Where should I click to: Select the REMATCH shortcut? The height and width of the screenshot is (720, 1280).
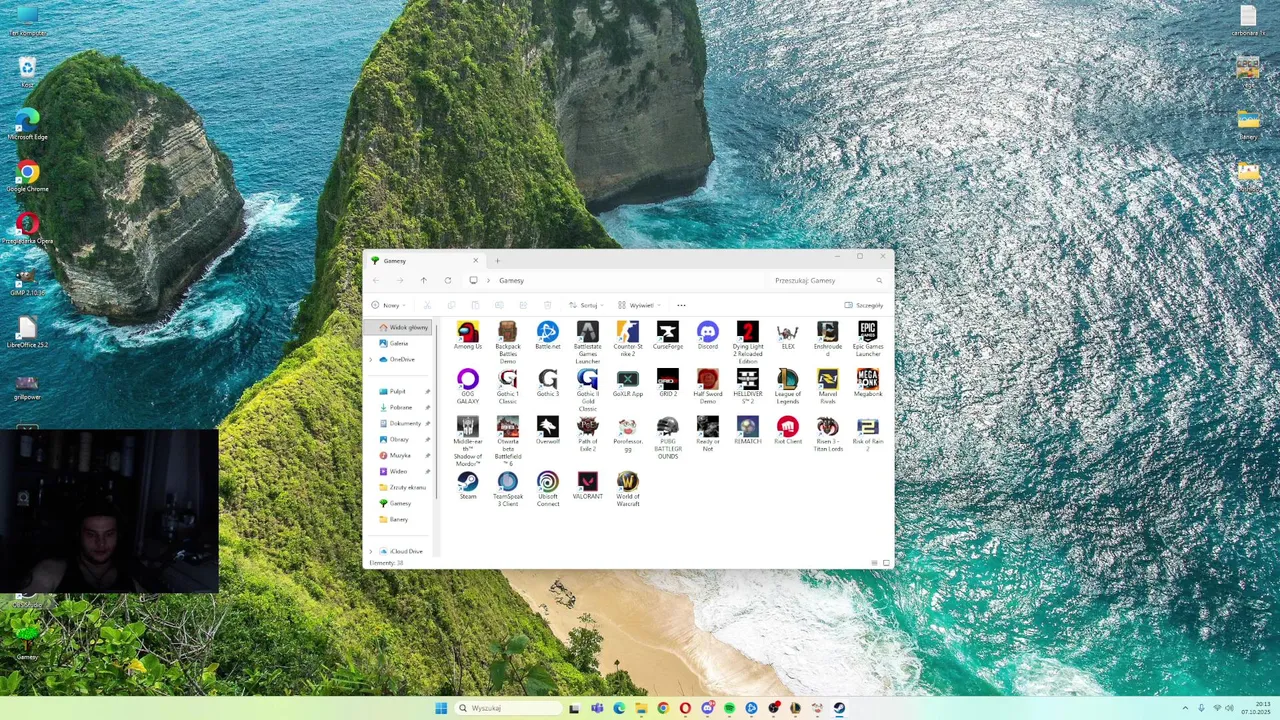click(x=748, y=431)
